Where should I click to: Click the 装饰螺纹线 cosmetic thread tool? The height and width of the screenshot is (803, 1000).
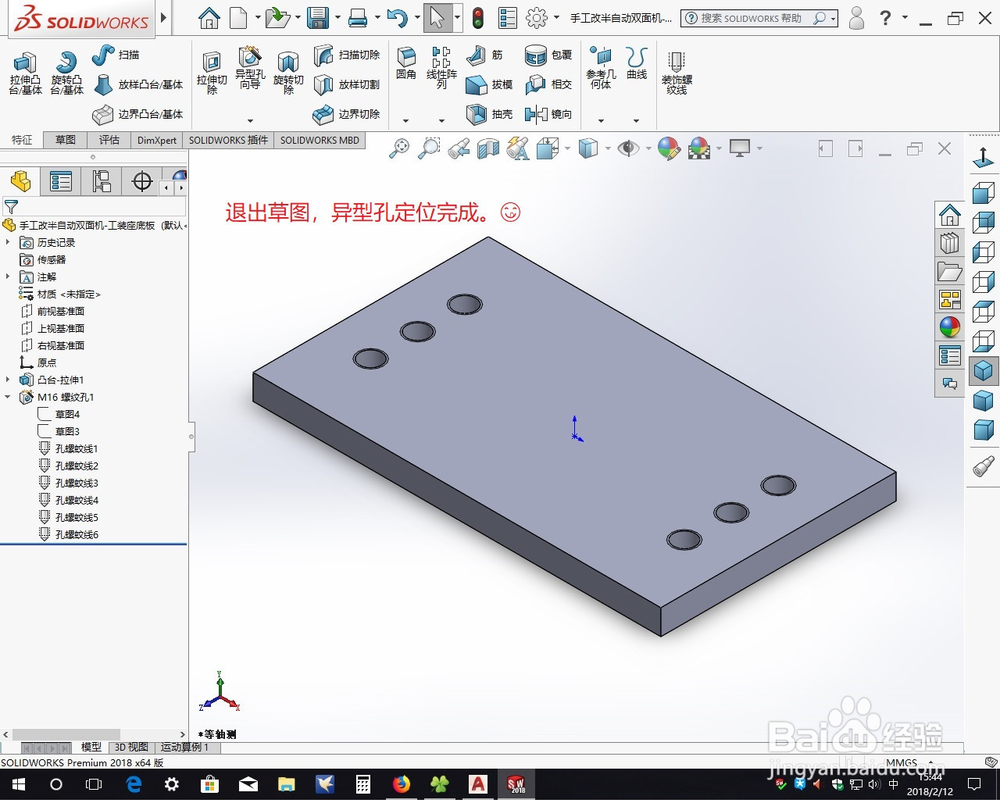coord(677,73)
